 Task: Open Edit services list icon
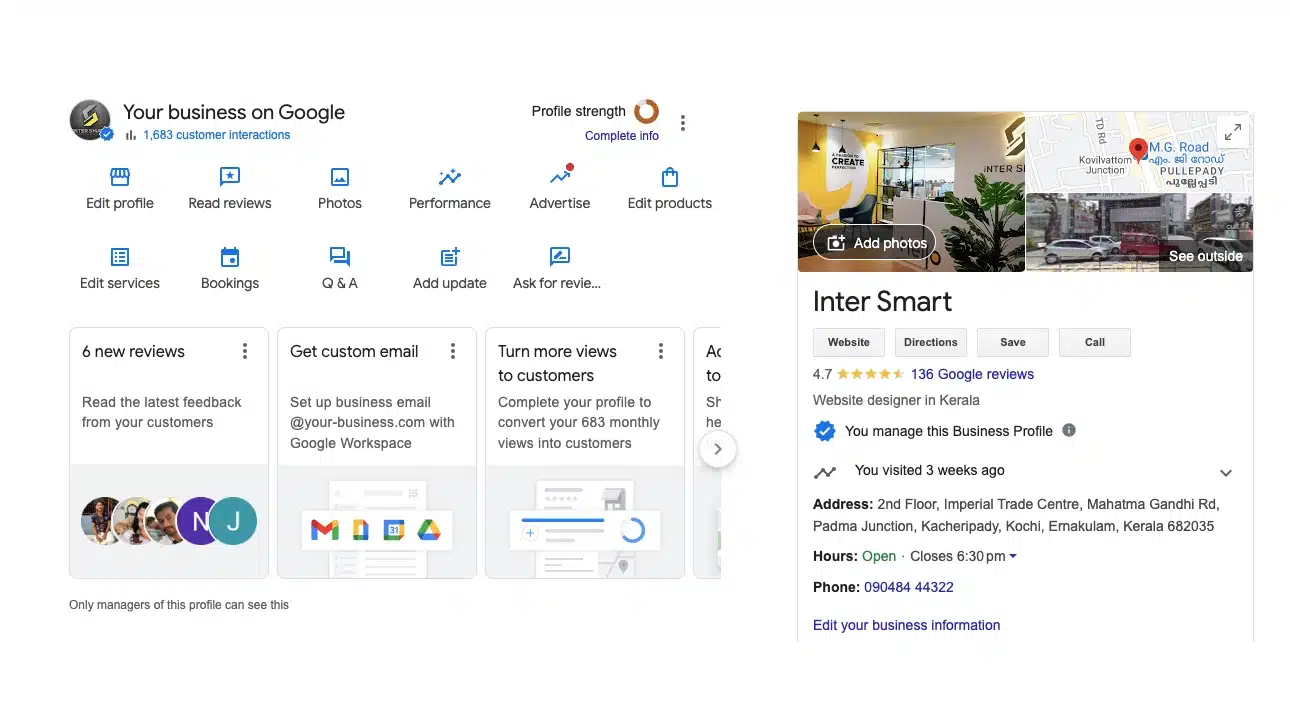click(x=120, y=258)
